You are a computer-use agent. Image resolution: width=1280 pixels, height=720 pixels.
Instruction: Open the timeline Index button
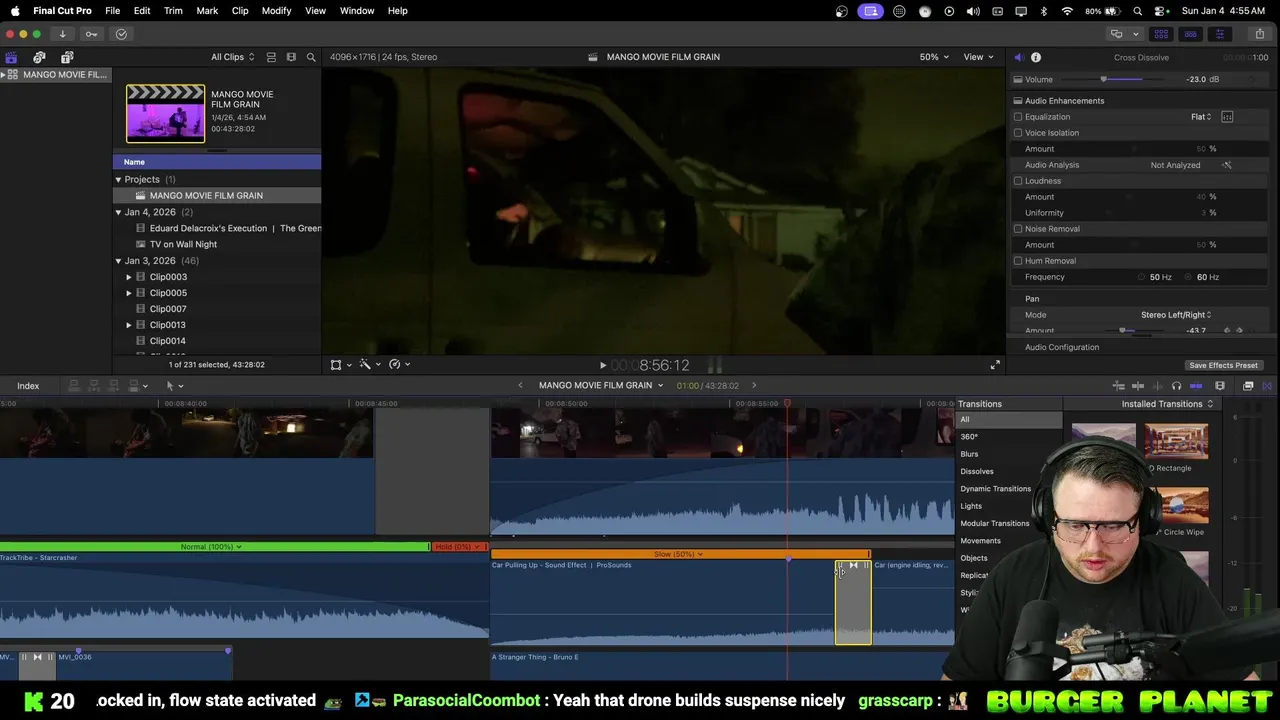coord(28,386)
